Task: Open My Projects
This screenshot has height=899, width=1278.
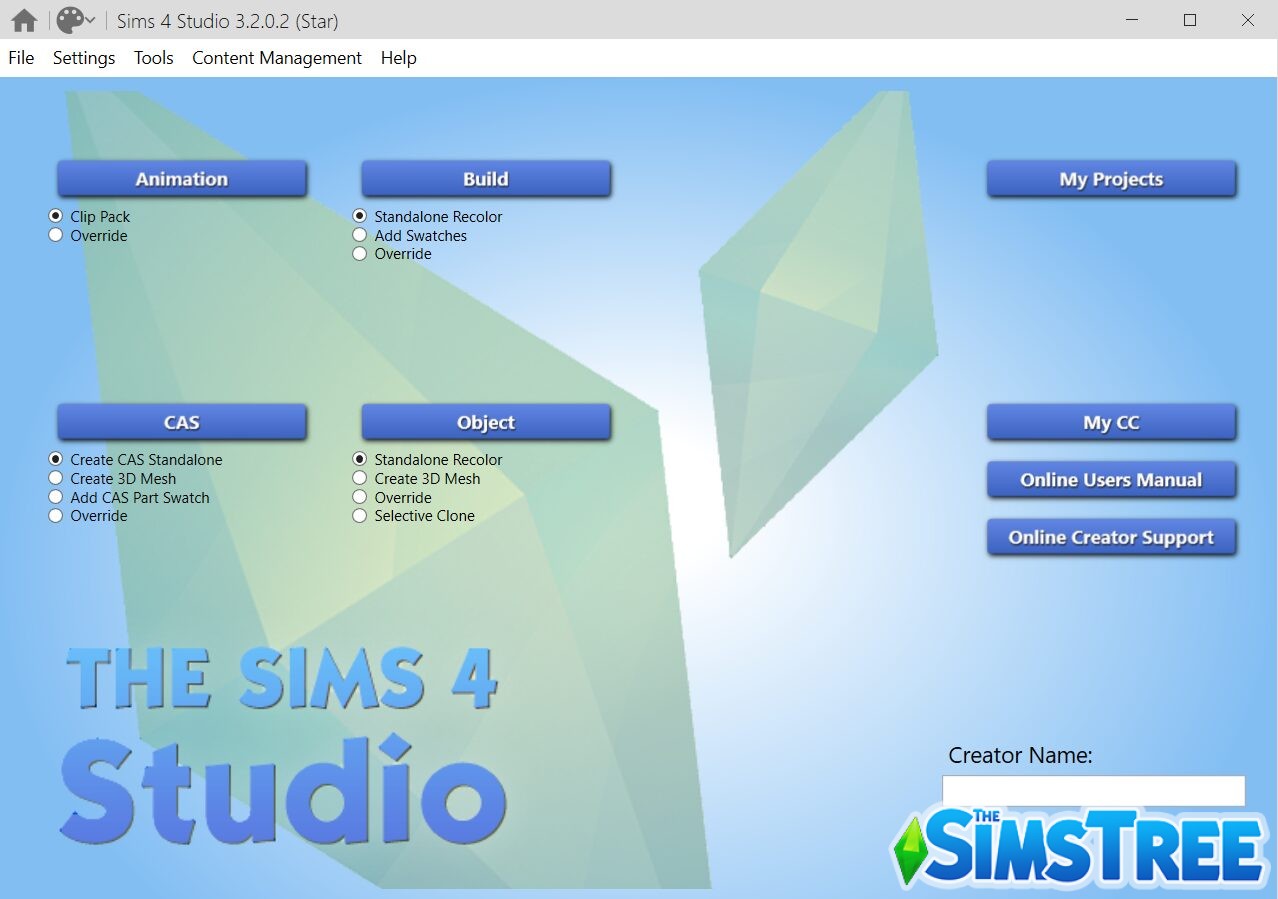Action: pyautogui.click(x=1111, y=179)
